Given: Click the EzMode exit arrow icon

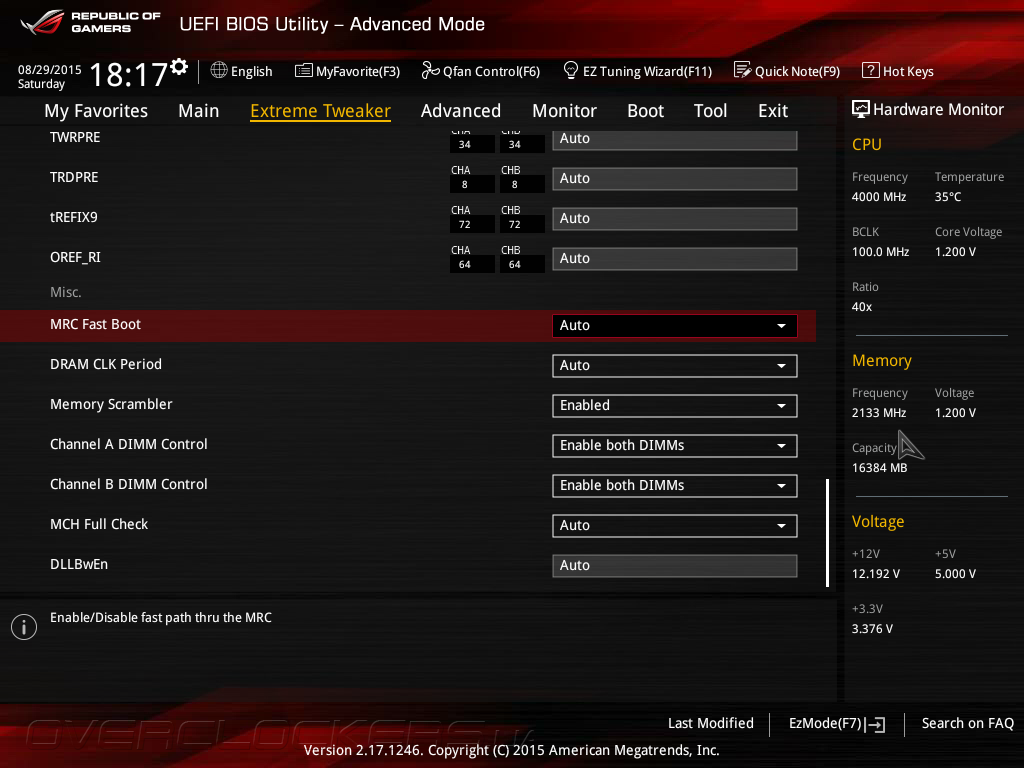Looking at the screenshot, I should point(876,724).
